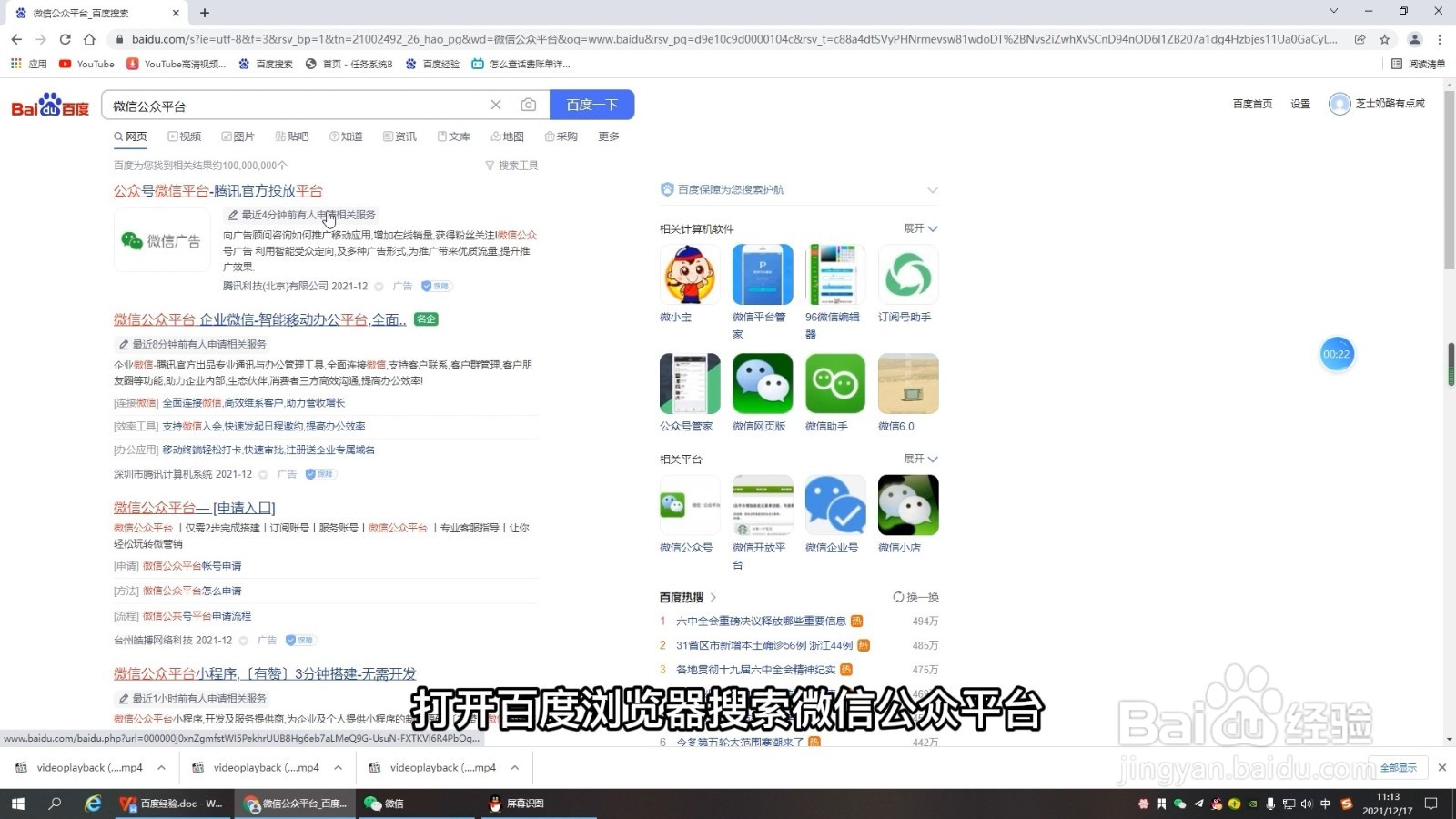1456x819 pixels.
Task: Open the 阅读清单 reading list
Action: coord(1419,64)
